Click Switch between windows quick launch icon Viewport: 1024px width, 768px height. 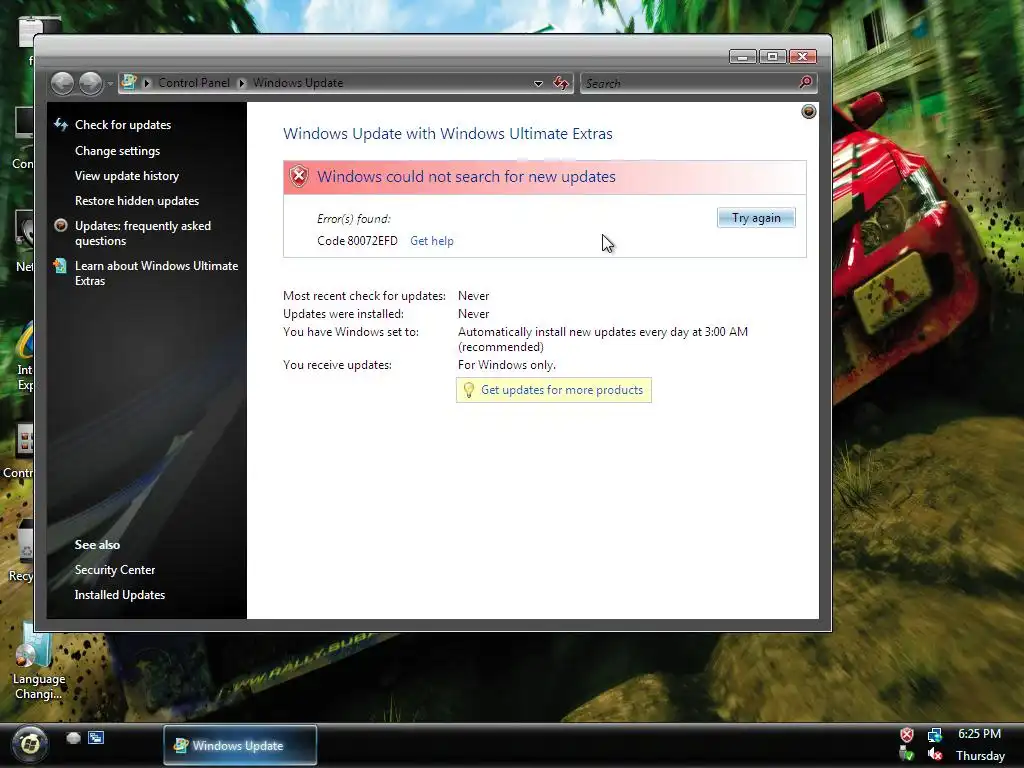point(96,738)
